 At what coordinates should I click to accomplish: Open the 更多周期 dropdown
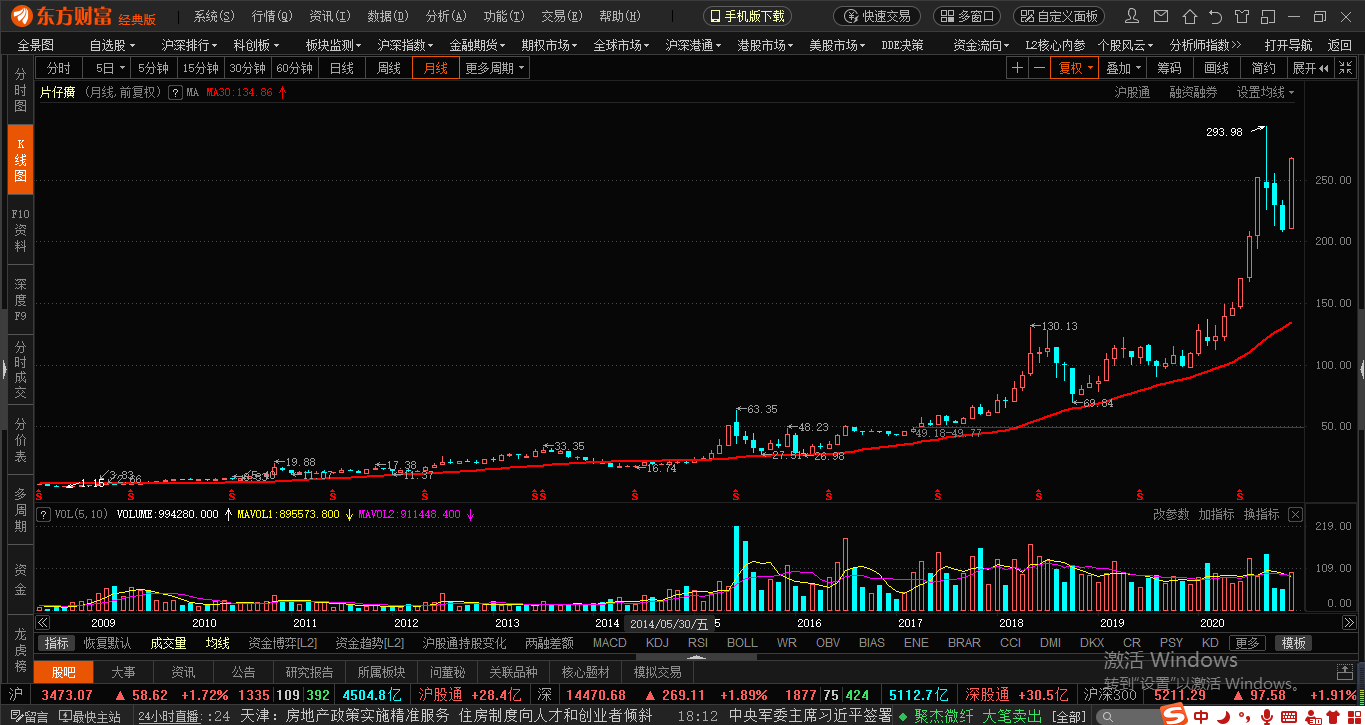[494, 68]
